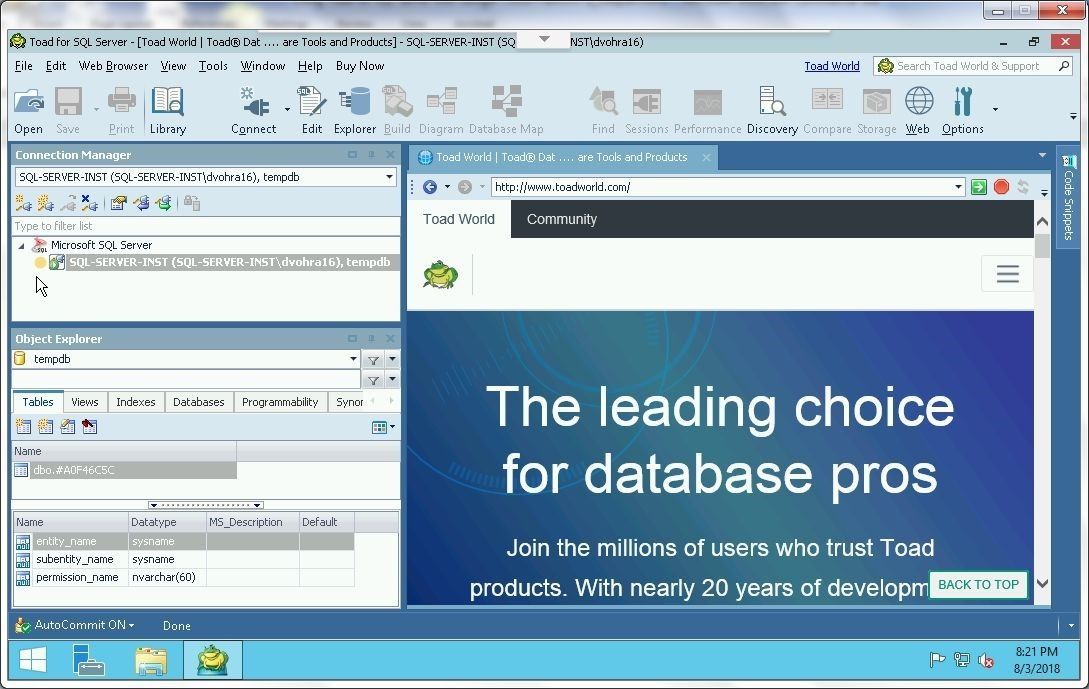Open the File menu

(x=24, y=66)
